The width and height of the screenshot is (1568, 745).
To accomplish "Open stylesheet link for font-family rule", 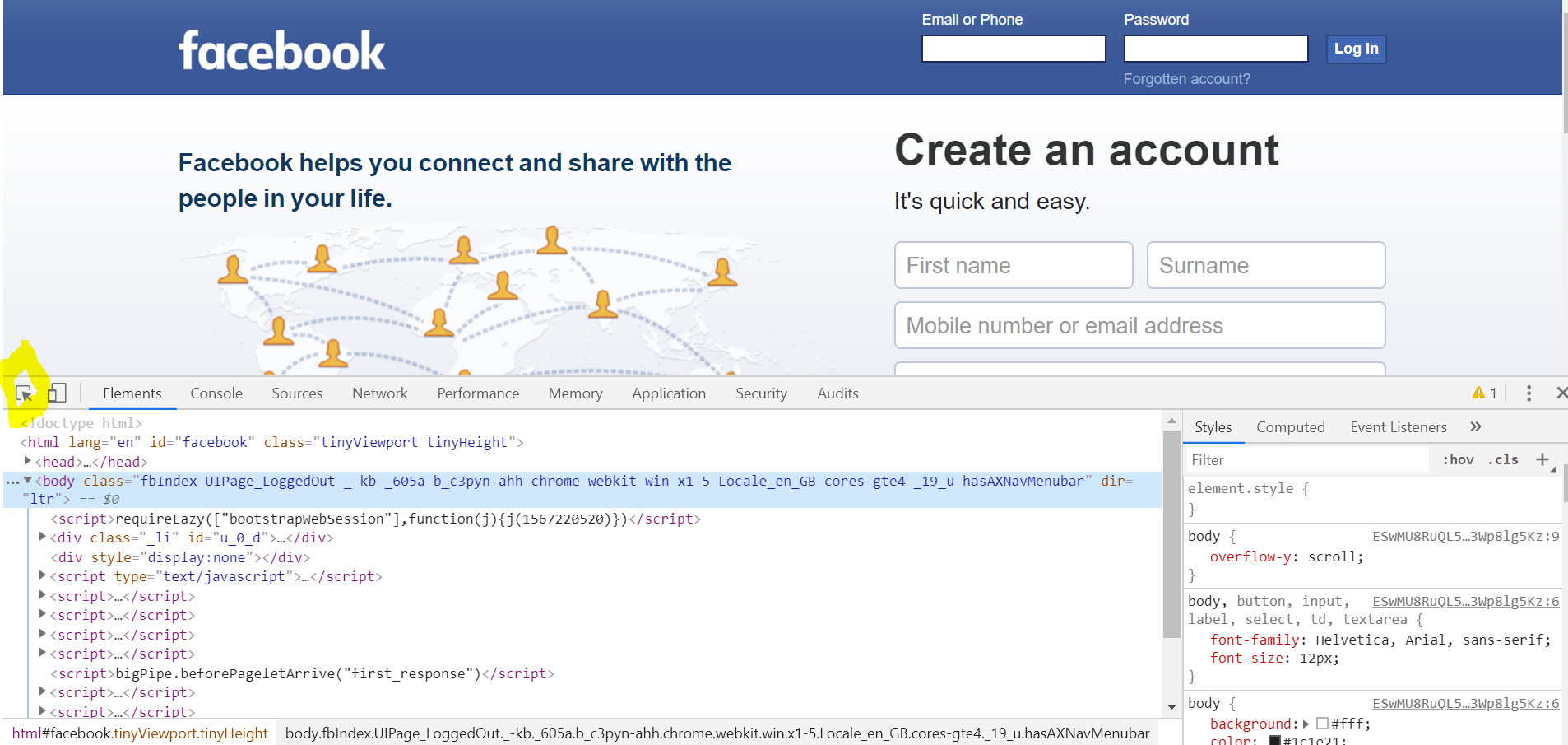I will [x=1465, y=601].
